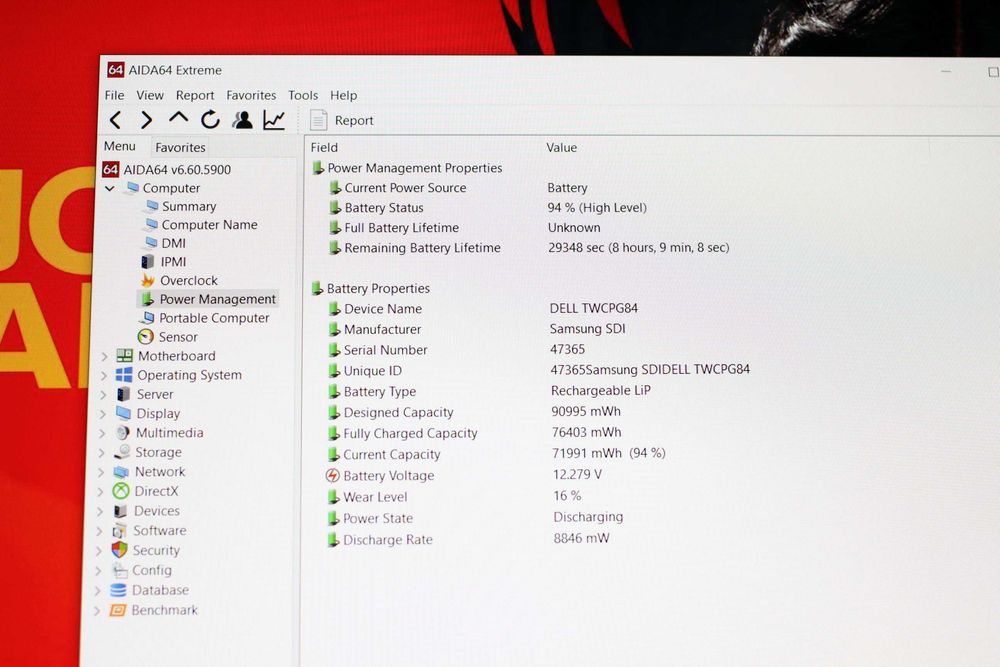
Task: Click the Server tower icon
Action: click(123, 394)
